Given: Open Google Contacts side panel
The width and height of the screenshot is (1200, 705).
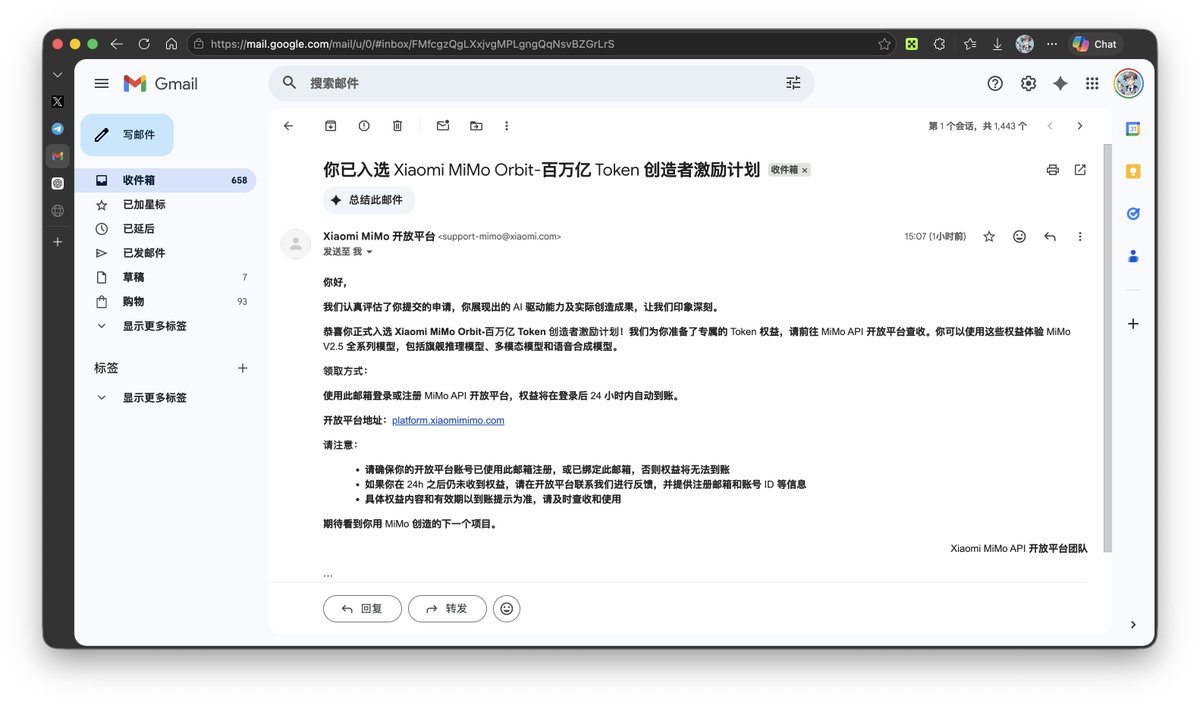Looking at the screenshot, I should tap(1133, 256).
